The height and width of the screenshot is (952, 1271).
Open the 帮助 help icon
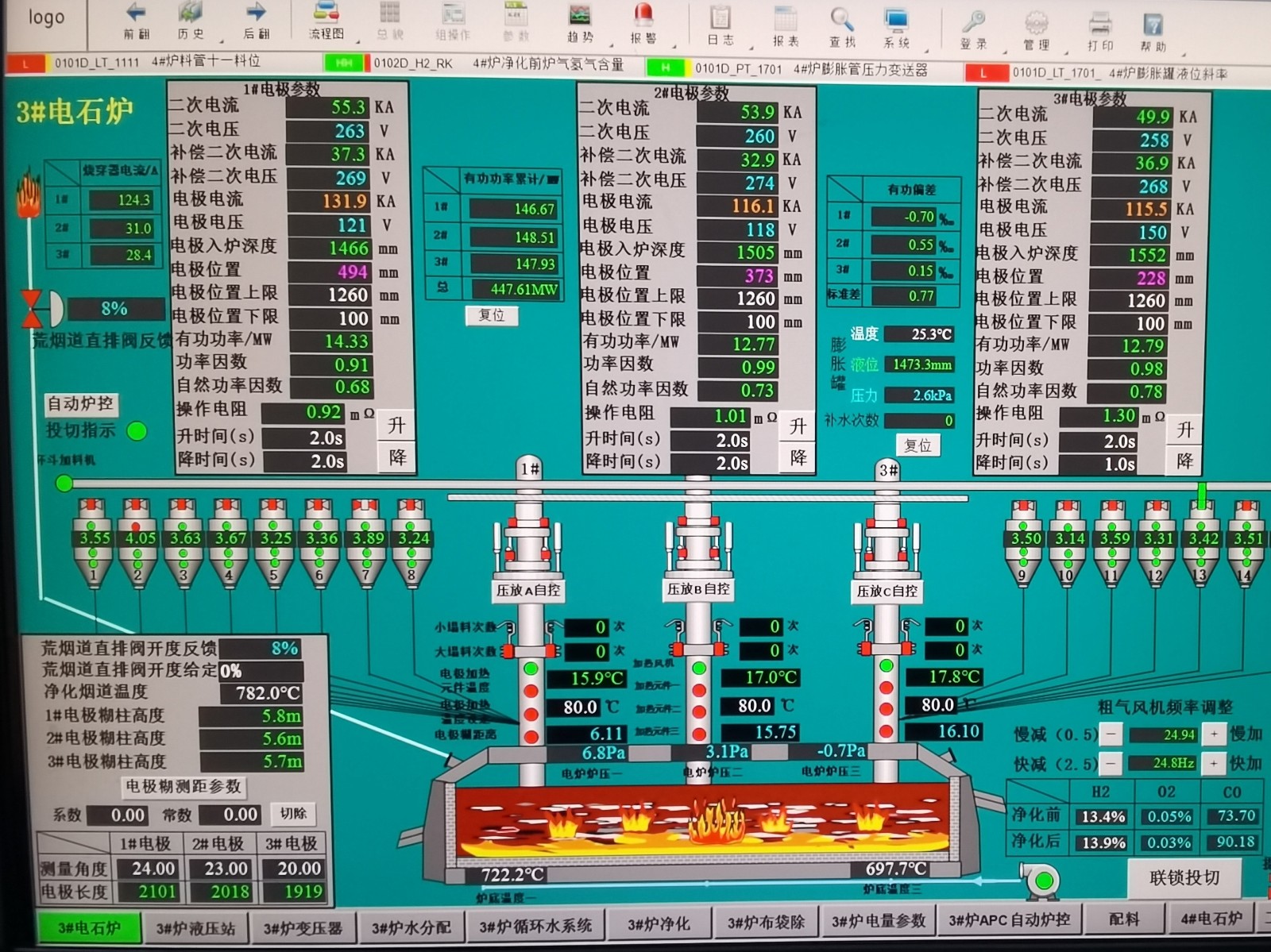[1153, 24]
